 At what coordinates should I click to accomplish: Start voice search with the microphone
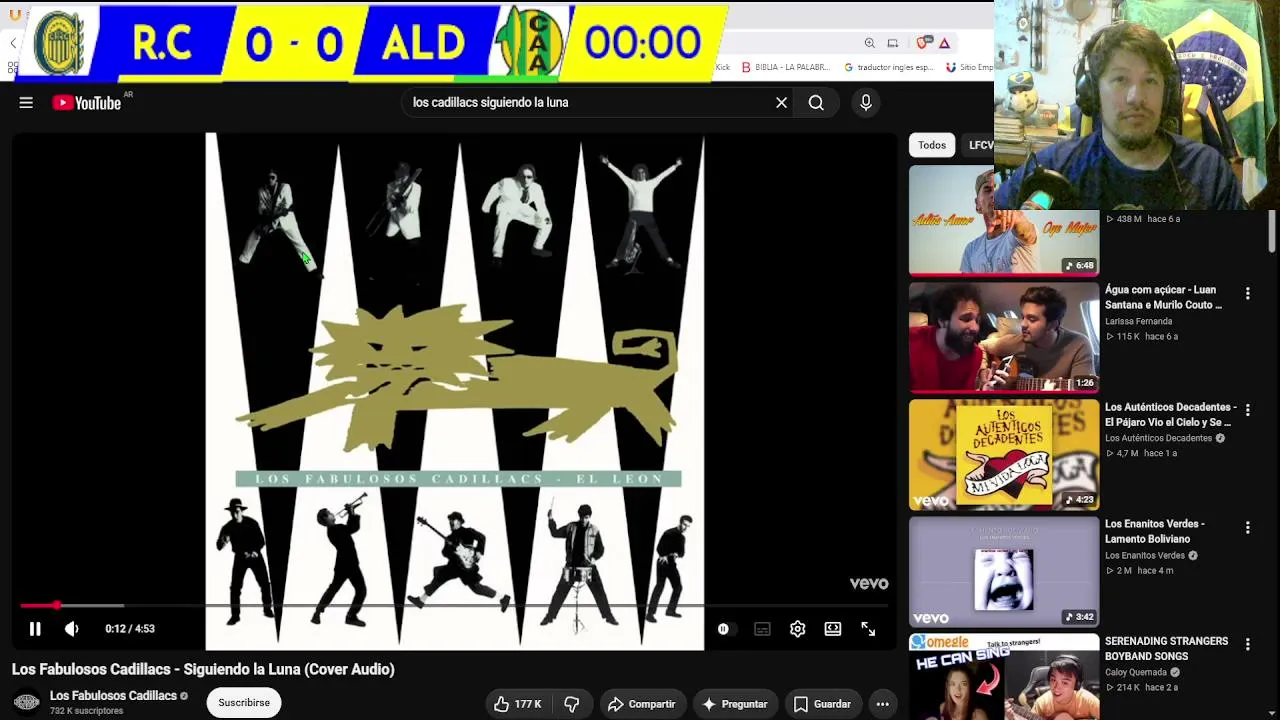pyautogui.click(x=866, y=102)
